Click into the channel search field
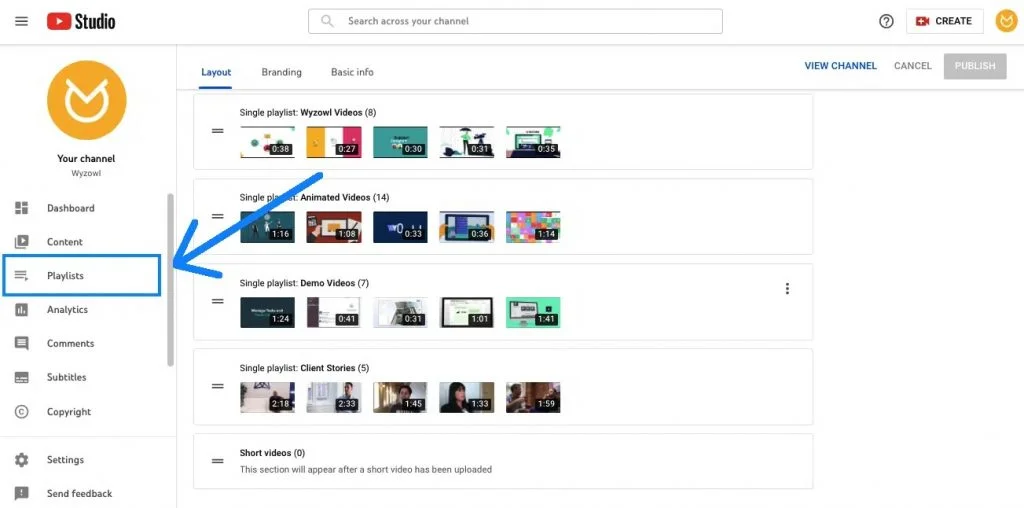Image resolution: width=1024 pixels, height=508 pixels. pos(515,21)
